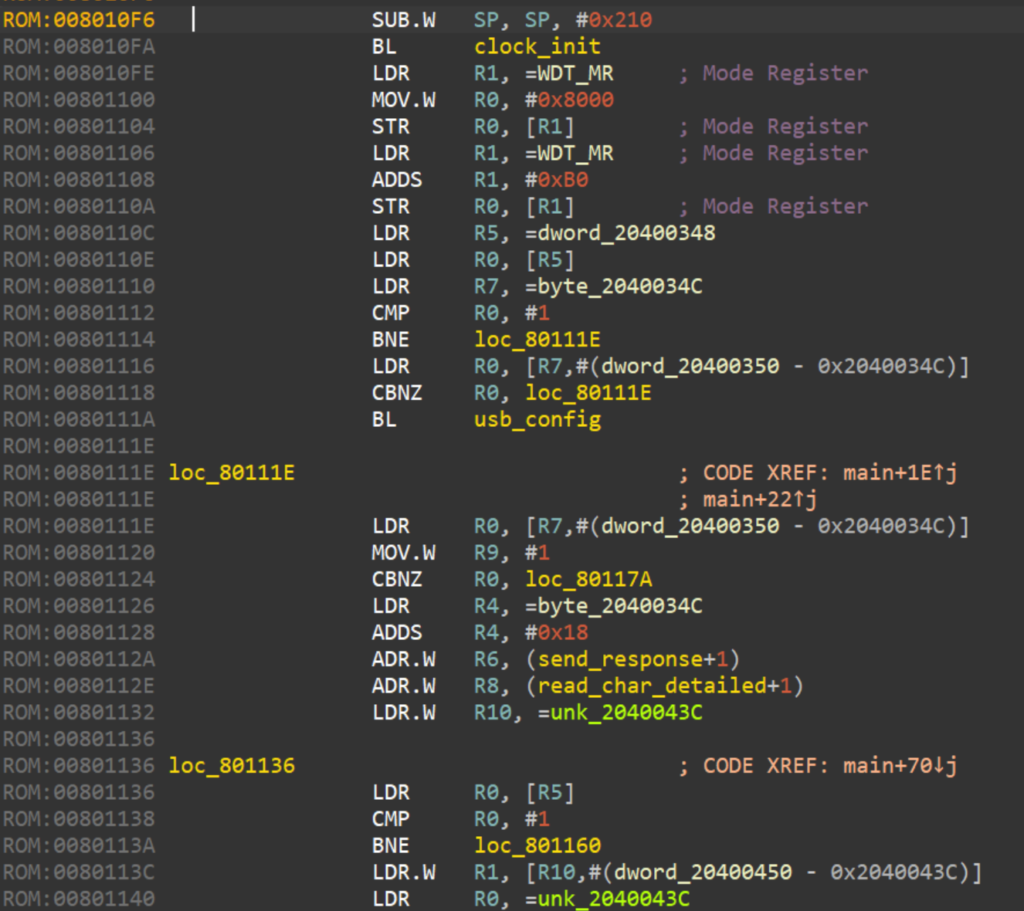Click the R9 register in MOV.W

(x=487, y=552)
